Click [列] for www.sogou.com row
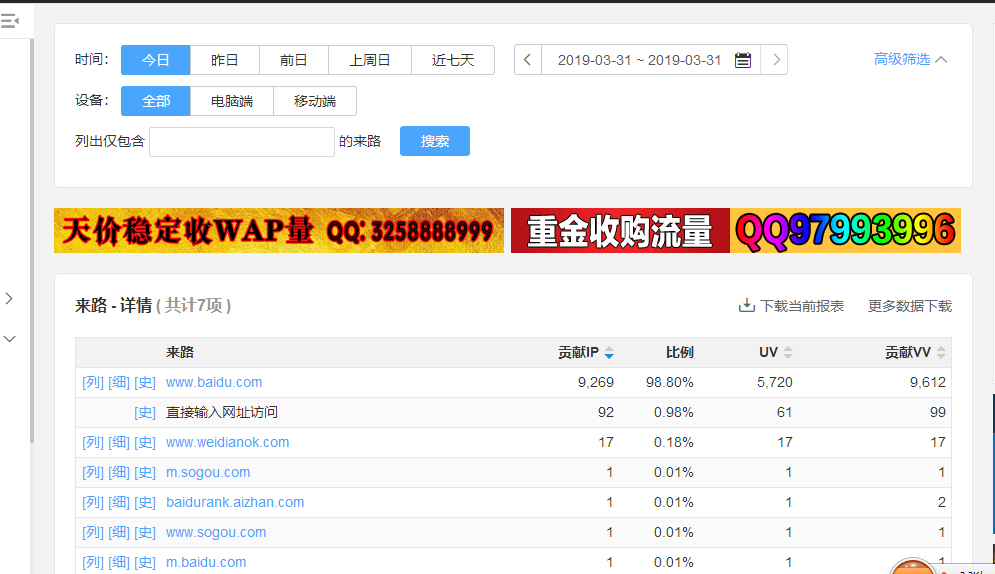Viewport: 995px width, 574px height. 93,532
